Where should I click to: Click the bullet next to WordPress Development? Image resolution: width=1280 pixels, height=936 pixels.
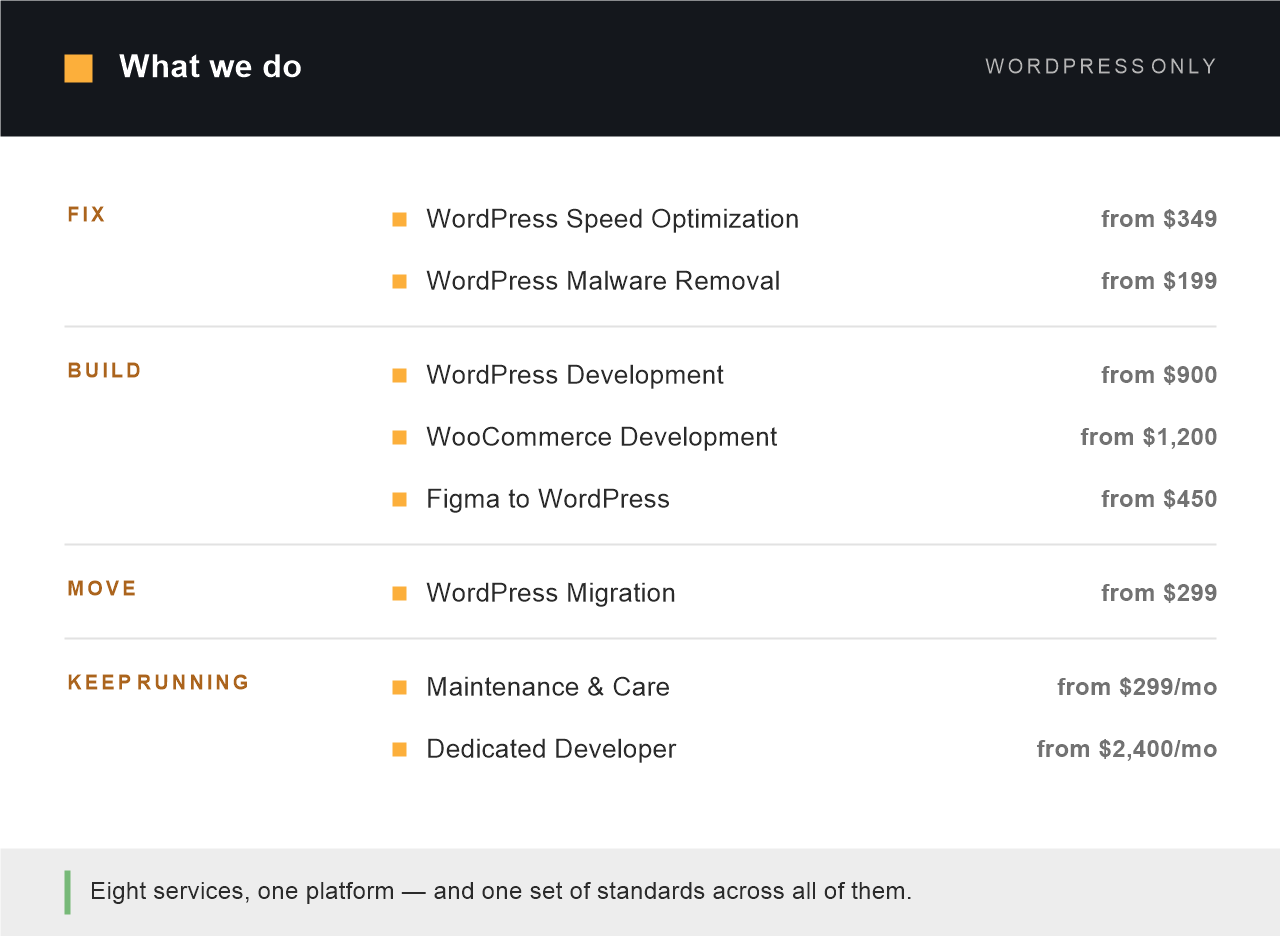pyautogui.click(x=400, y=376)
